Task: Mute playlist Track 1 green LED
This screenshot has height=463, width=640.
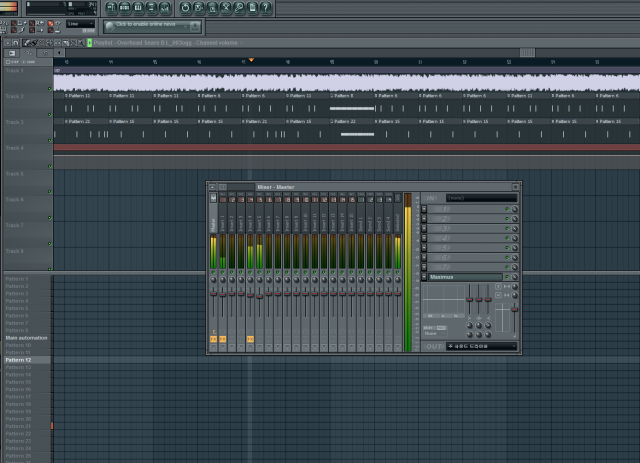Action: [50, 89]
